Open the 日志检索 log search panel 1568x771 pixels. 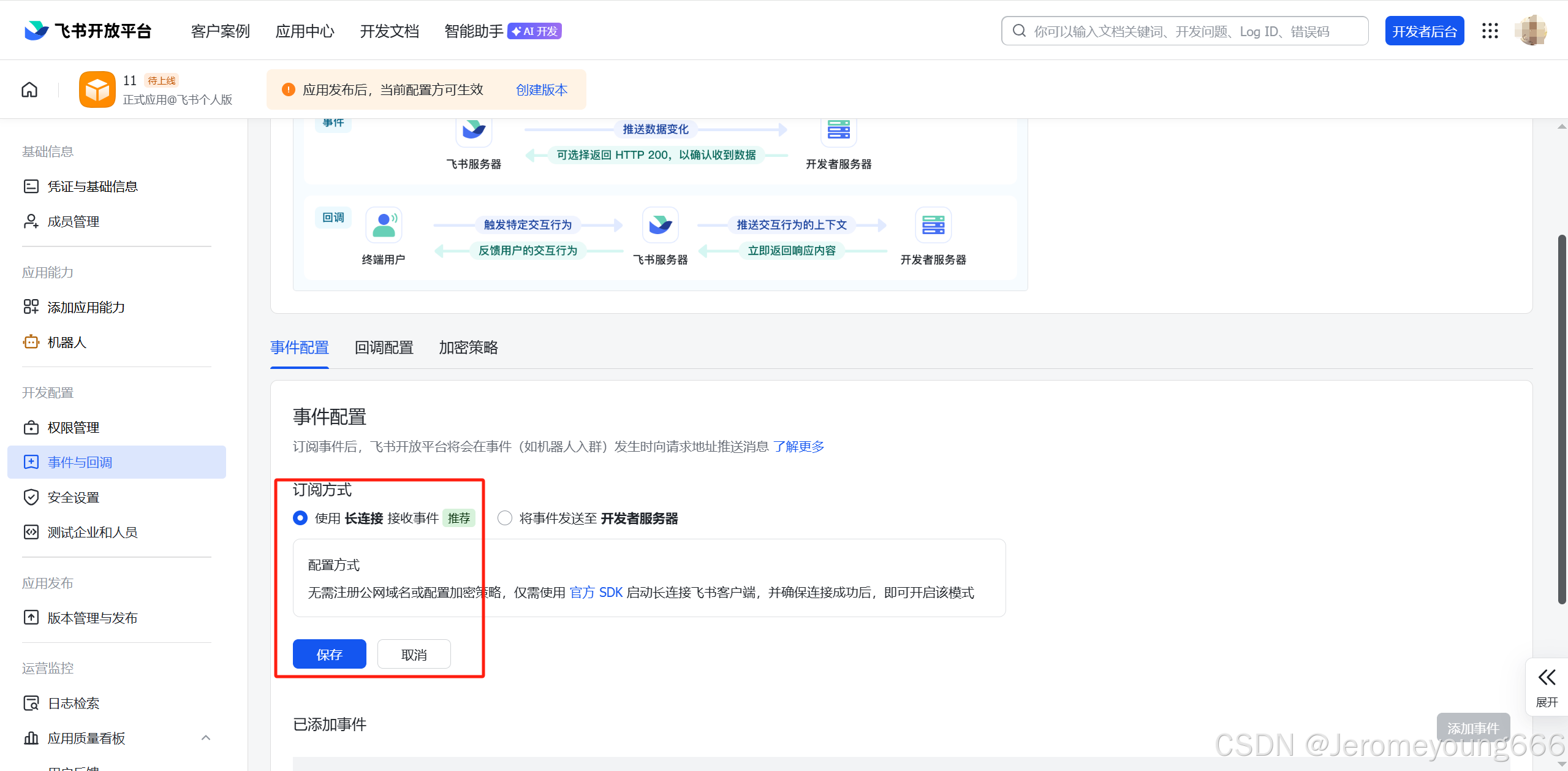pos(73,703)
